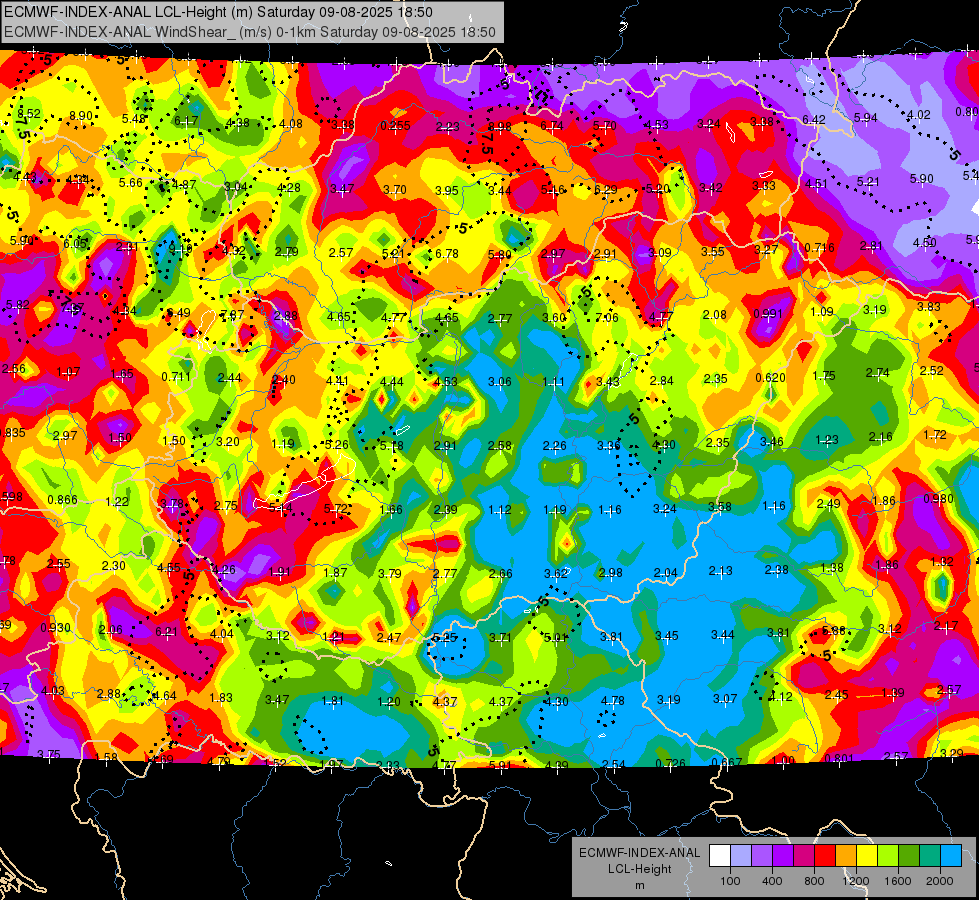
Task: Select the map value 4.78
Action: pyautogui.click(x=612, y=701)
